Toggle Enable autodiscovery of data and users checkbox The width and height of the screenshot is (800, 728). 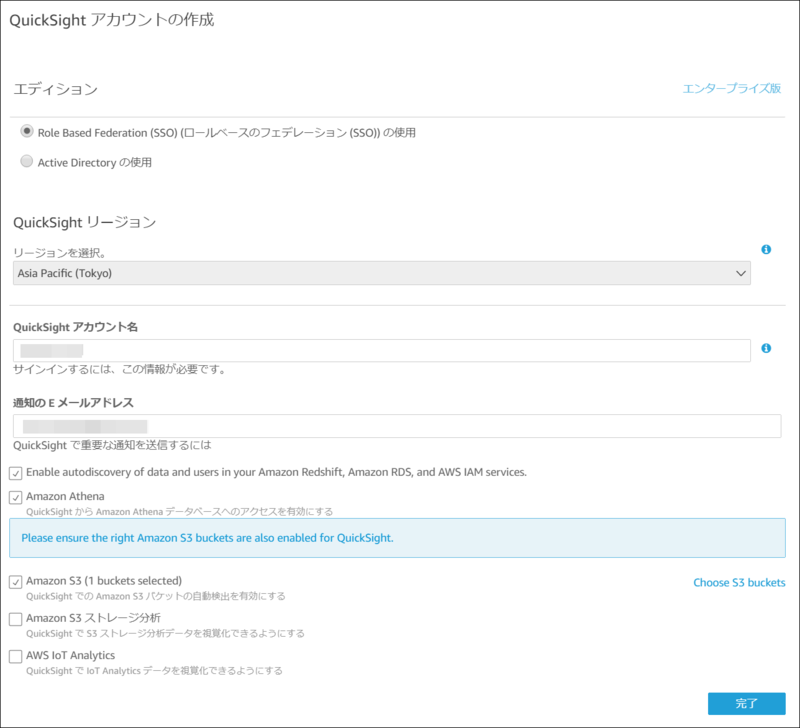[x=15, y=473]
